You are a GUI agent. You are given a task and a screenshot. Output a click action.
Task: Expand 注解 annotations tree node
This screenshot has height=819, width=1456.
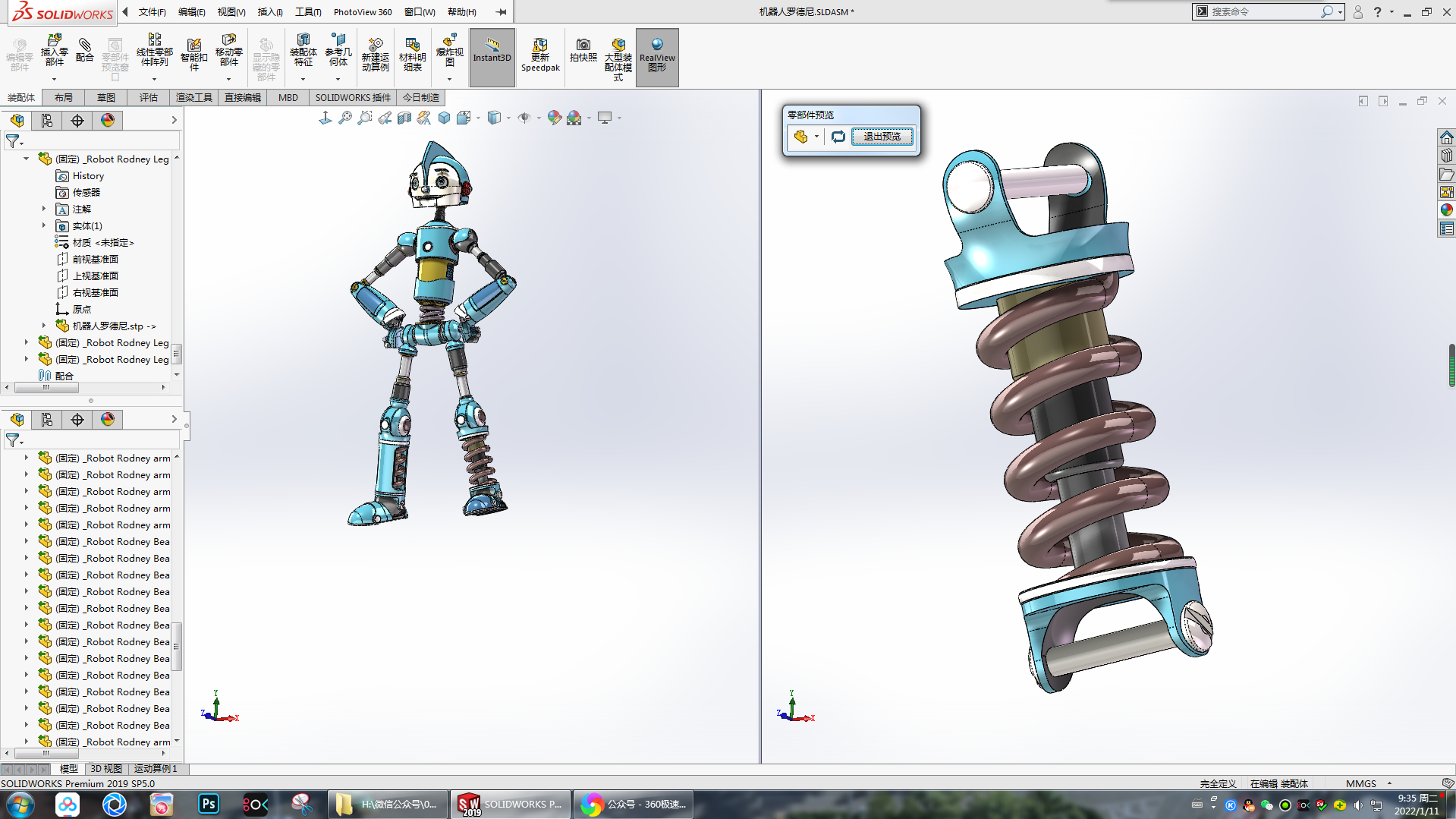(43, 209)
